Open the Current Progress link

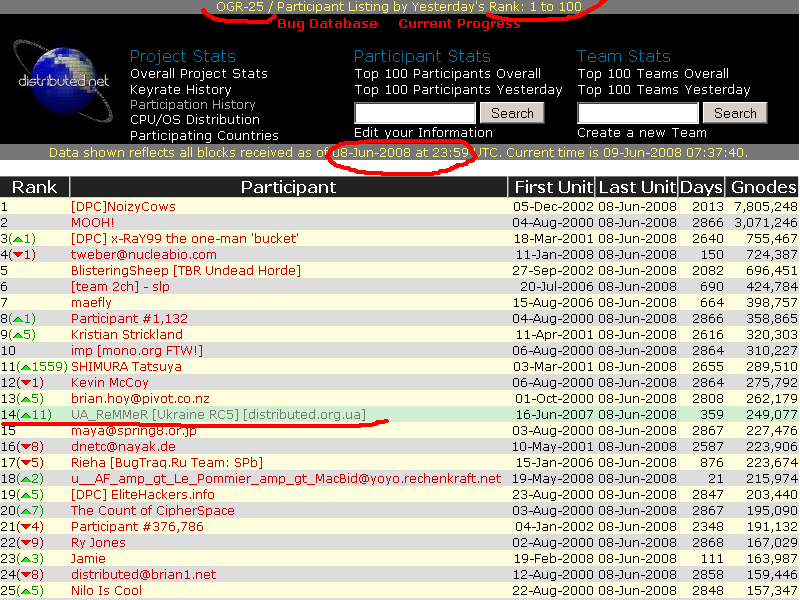(x=459, y=24)
